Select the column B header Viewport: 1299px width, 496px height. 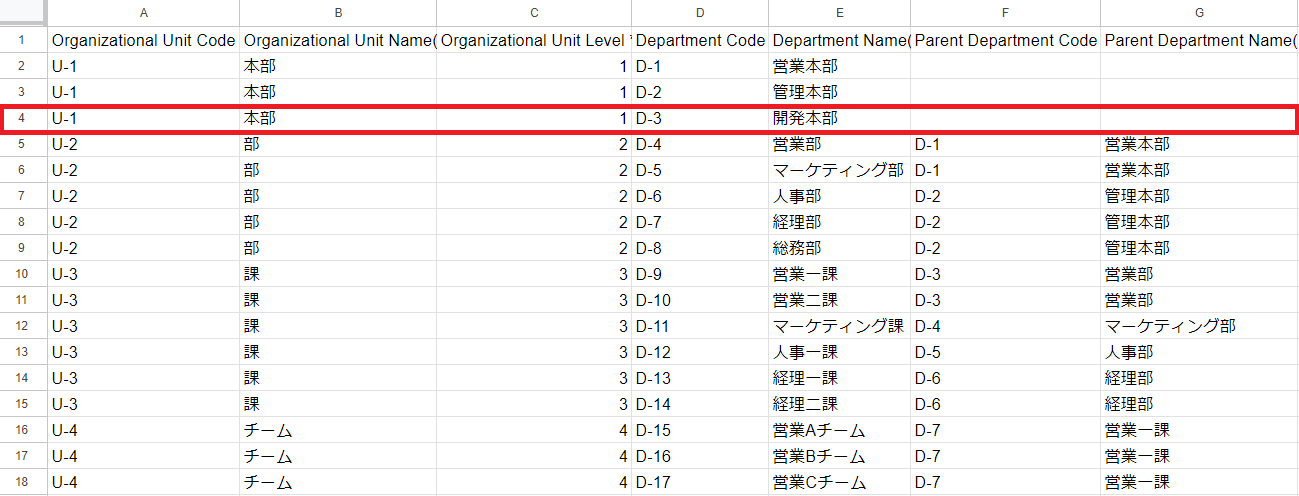[x=338, y=13]
